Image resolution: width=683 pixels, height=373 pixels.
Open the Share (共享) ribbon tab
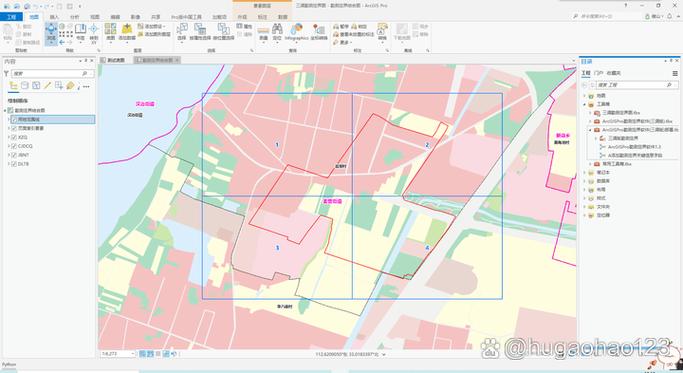156,17
